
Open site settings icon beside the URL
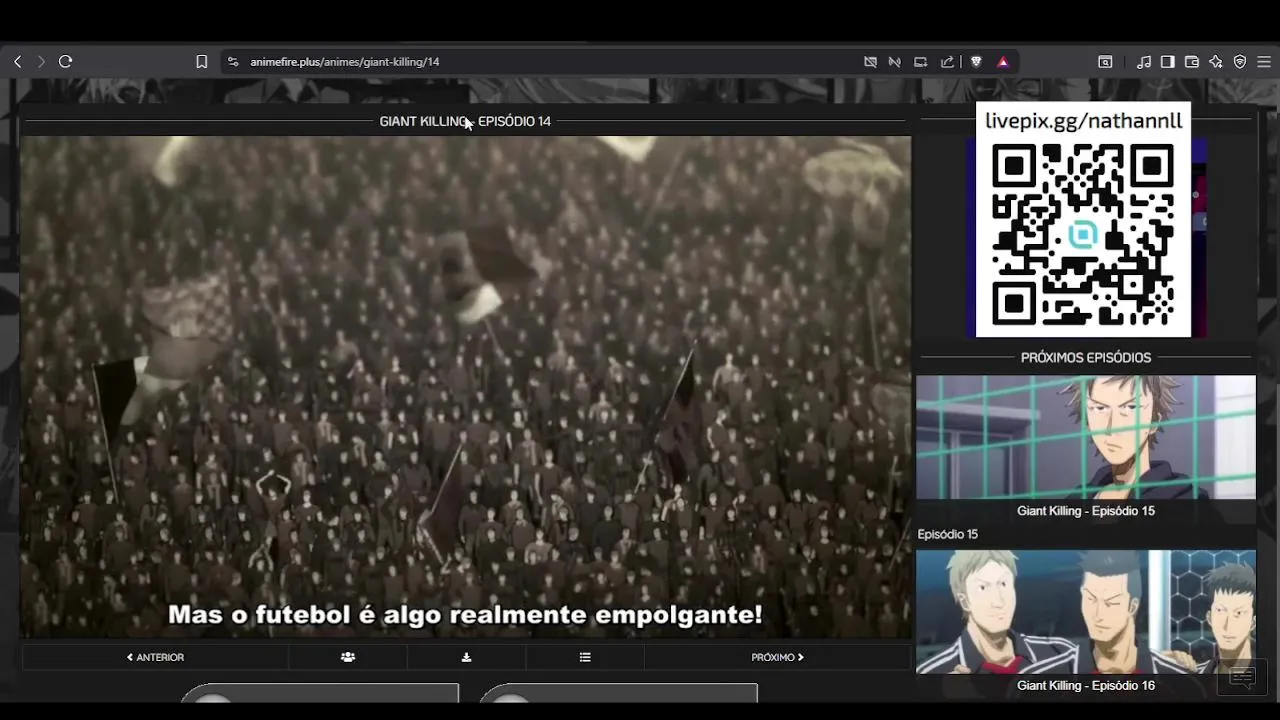[x=233, y=62]
